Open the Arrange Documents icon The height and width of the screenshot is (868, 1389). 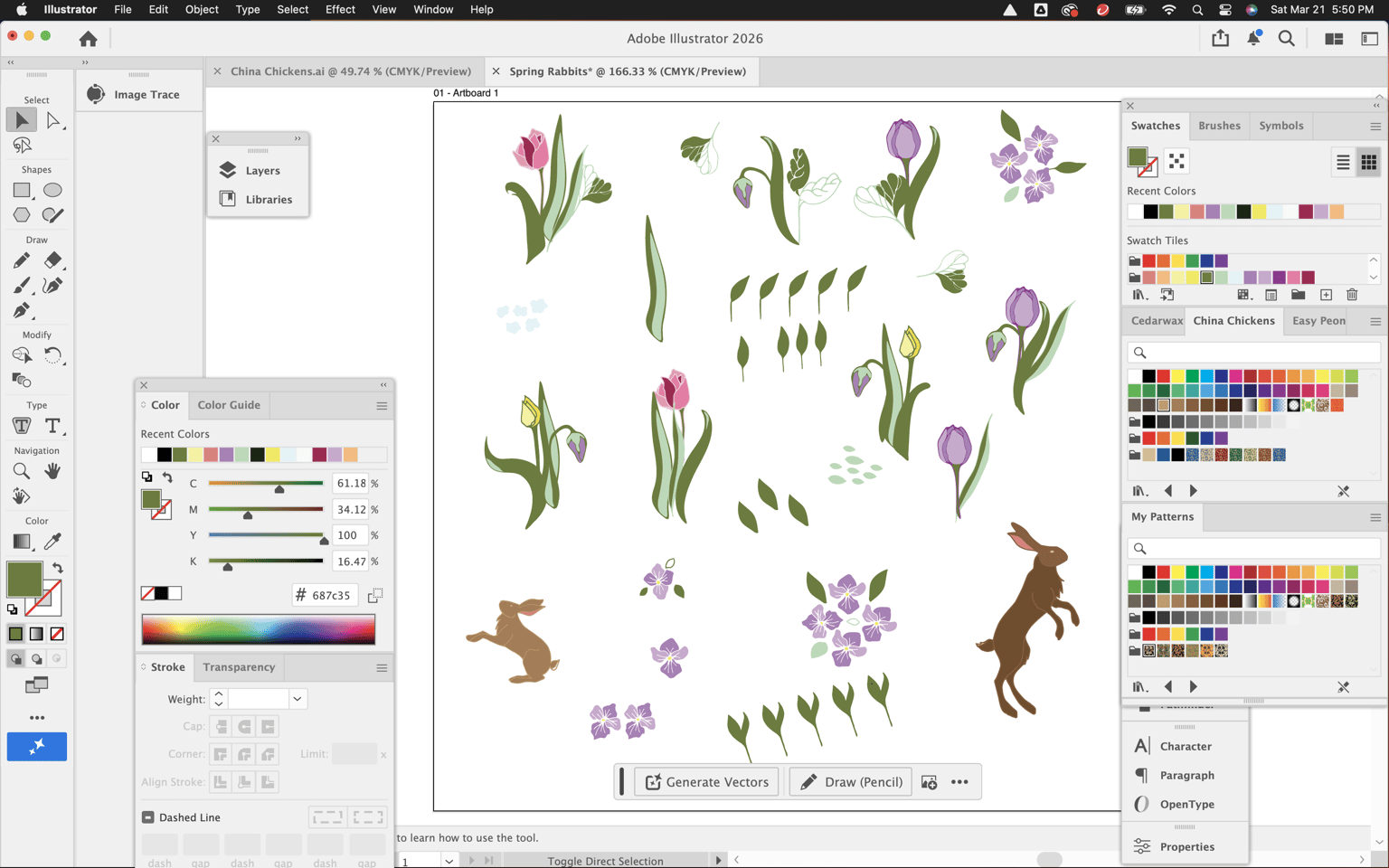tap(1334, 39)
